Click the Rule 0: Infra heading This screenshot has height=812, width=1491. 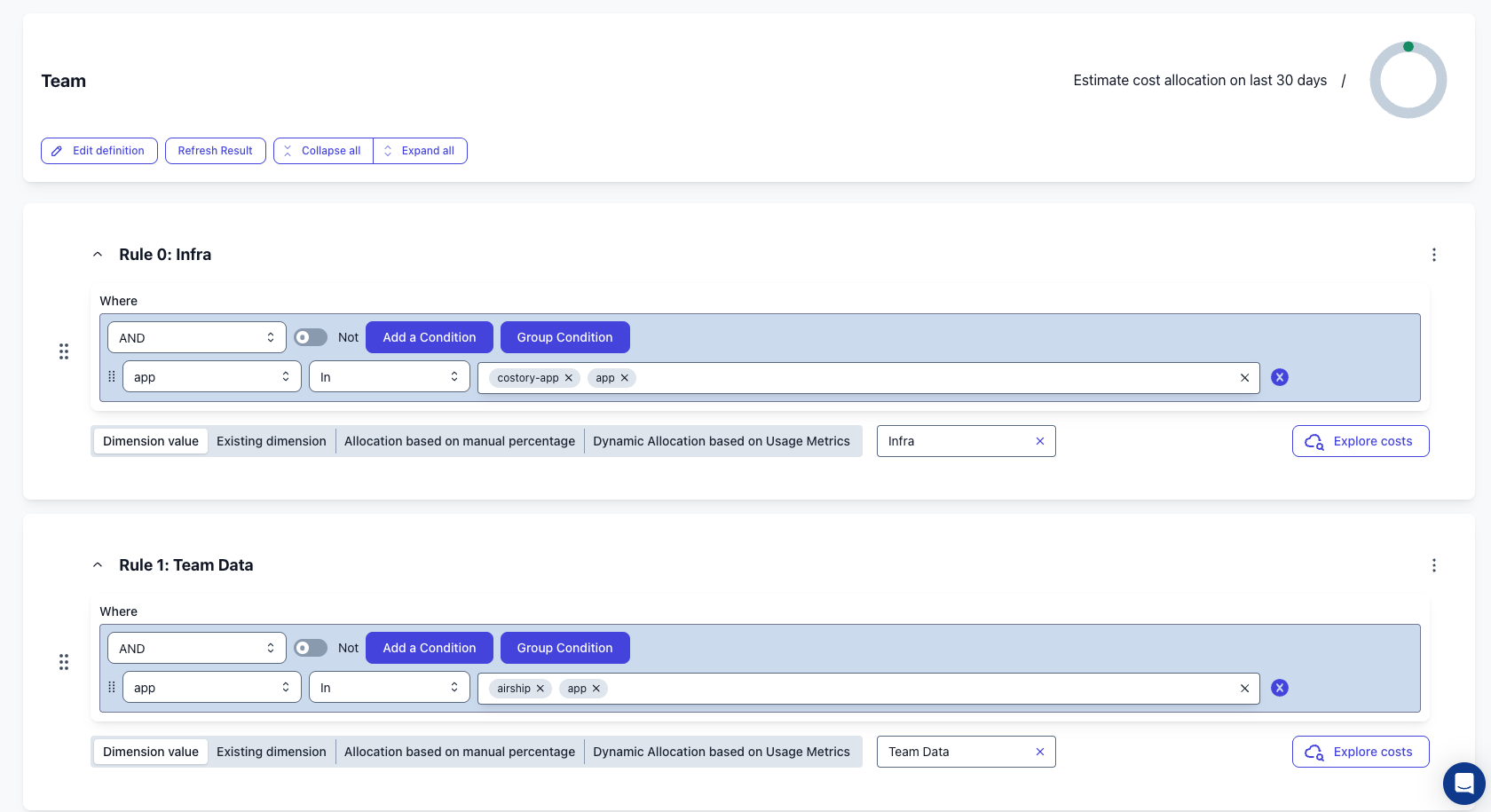(x=165, y=255)
